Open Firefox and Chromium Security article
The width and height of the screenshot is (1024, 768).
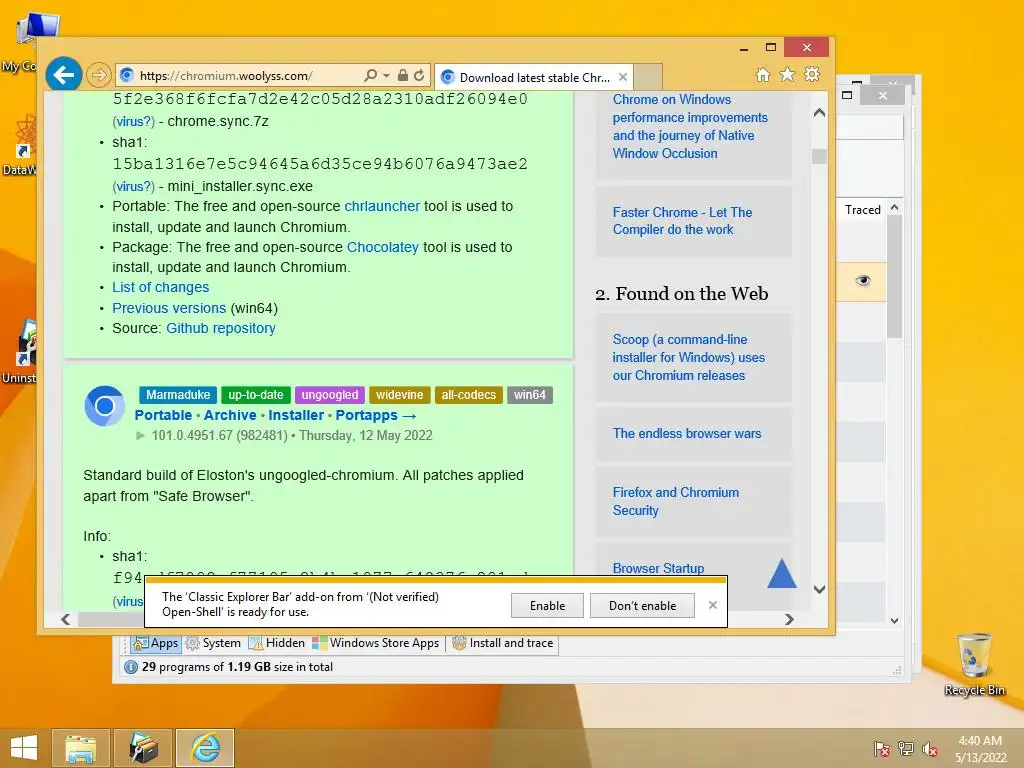pyautogui.click(x=676, y=502)
